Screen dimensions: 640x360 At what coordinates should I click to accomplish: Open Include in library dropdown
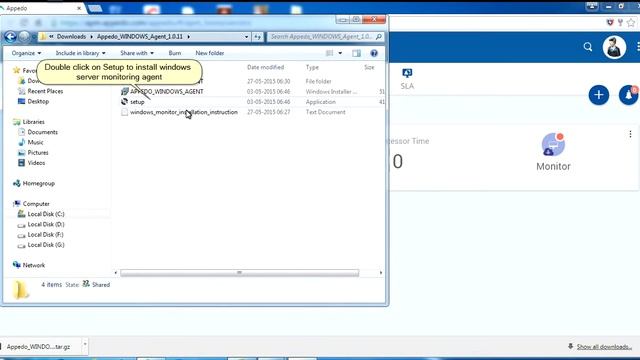click(80, 53)
